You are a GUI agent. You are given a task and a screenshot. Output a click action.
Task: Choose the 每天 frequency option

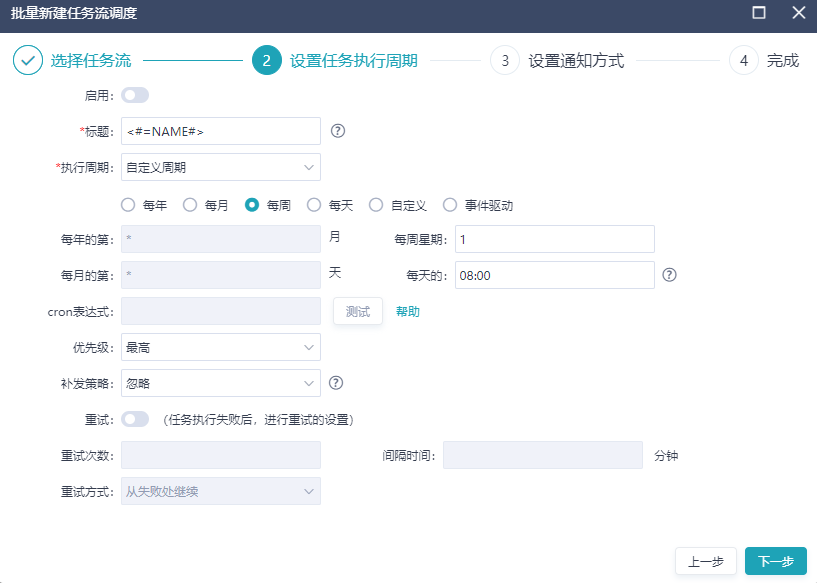314,204
